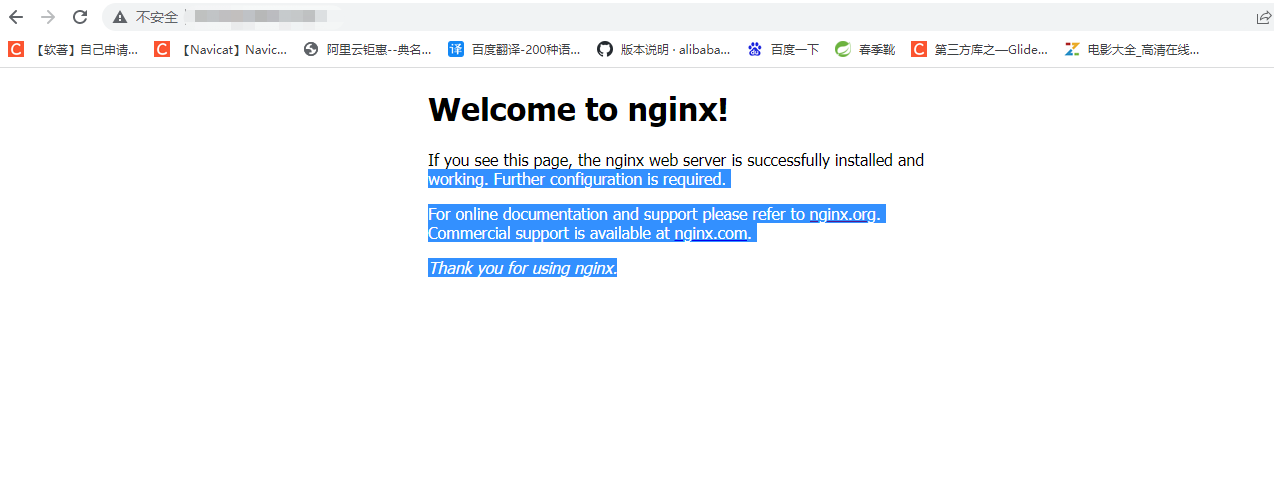Click the nginx.org documentation link
Viewport: 1274px width, 495px height.
pos(842,214)
